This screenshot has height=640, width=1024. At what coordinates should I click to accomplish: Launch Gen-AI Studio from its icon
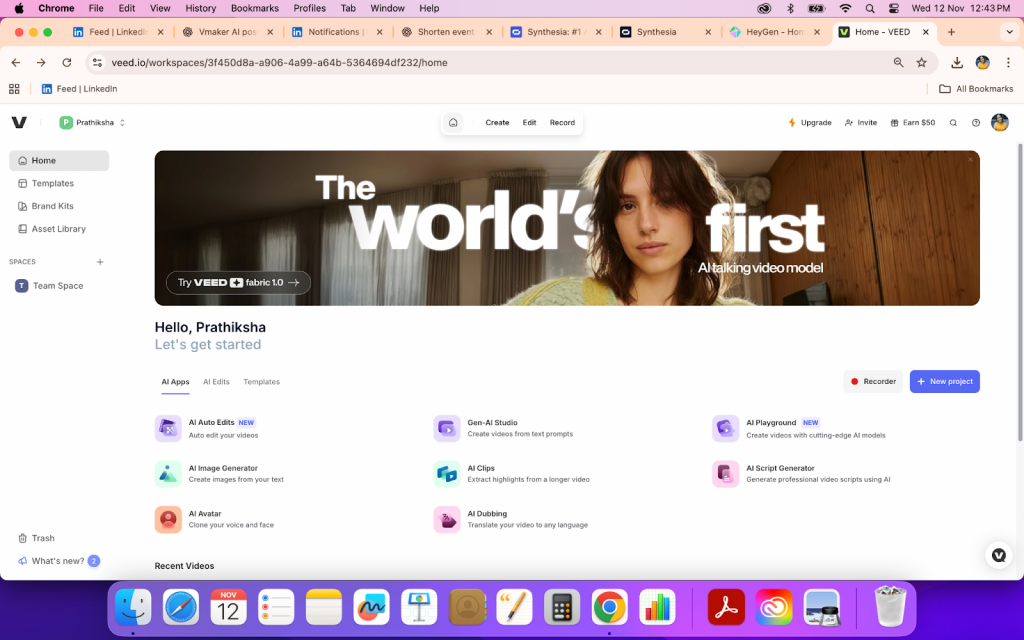click(x=447, y=428)
